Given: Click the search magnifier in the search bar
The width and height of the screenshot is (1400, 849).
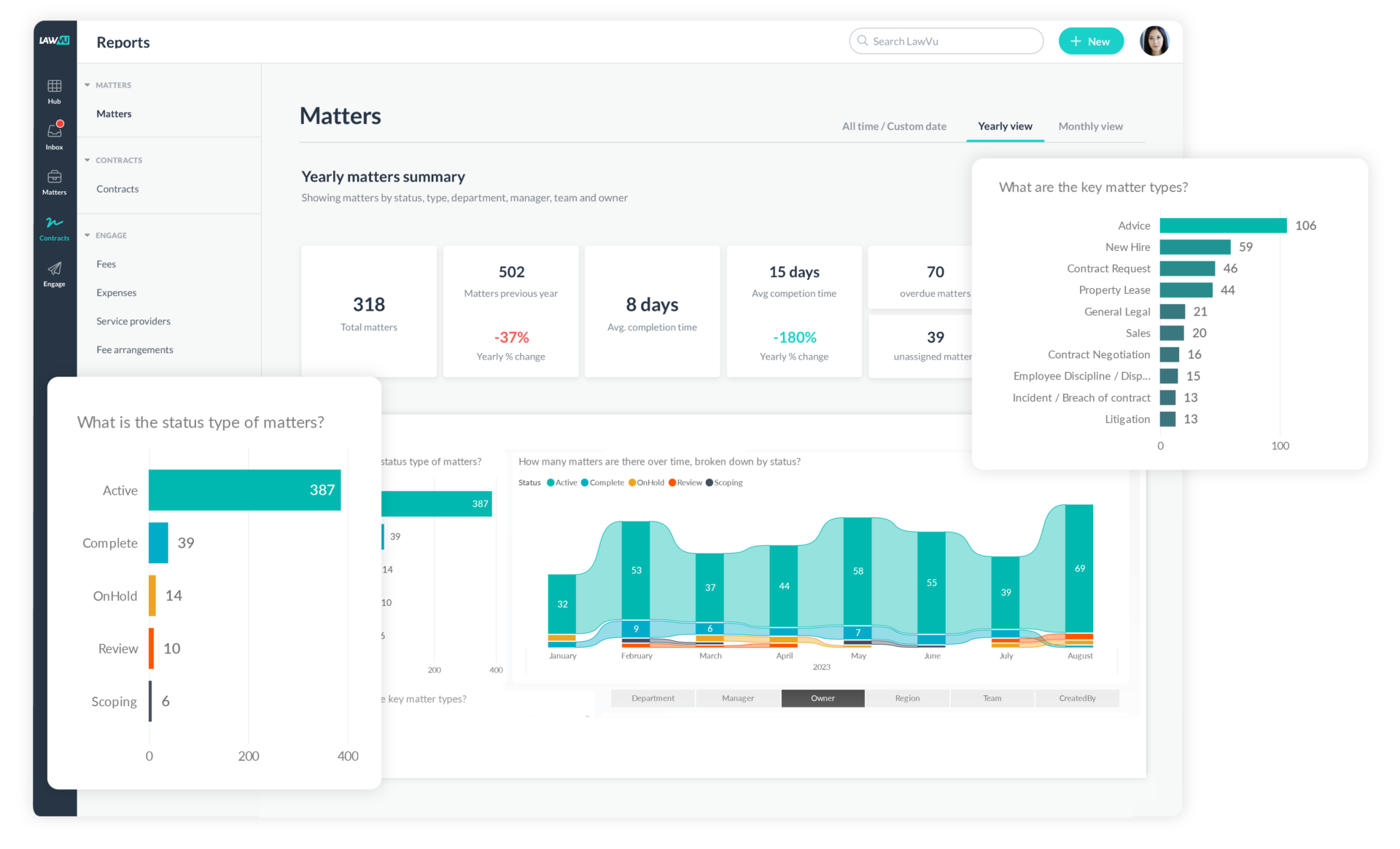Looking at the screenshot, I should [x=863, y=41].
